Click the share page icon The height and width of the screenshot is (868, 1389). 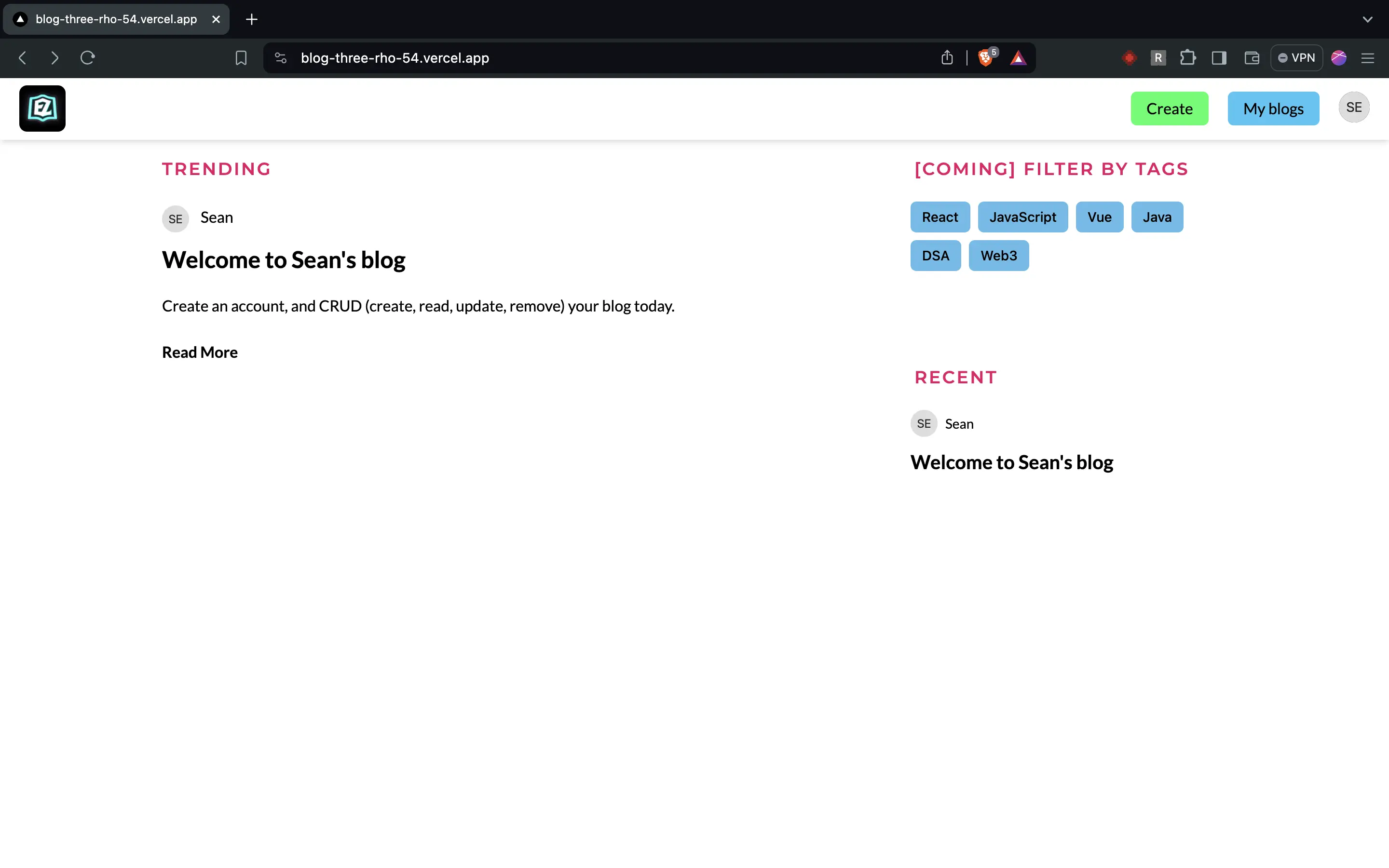click(x=947, y=58)
